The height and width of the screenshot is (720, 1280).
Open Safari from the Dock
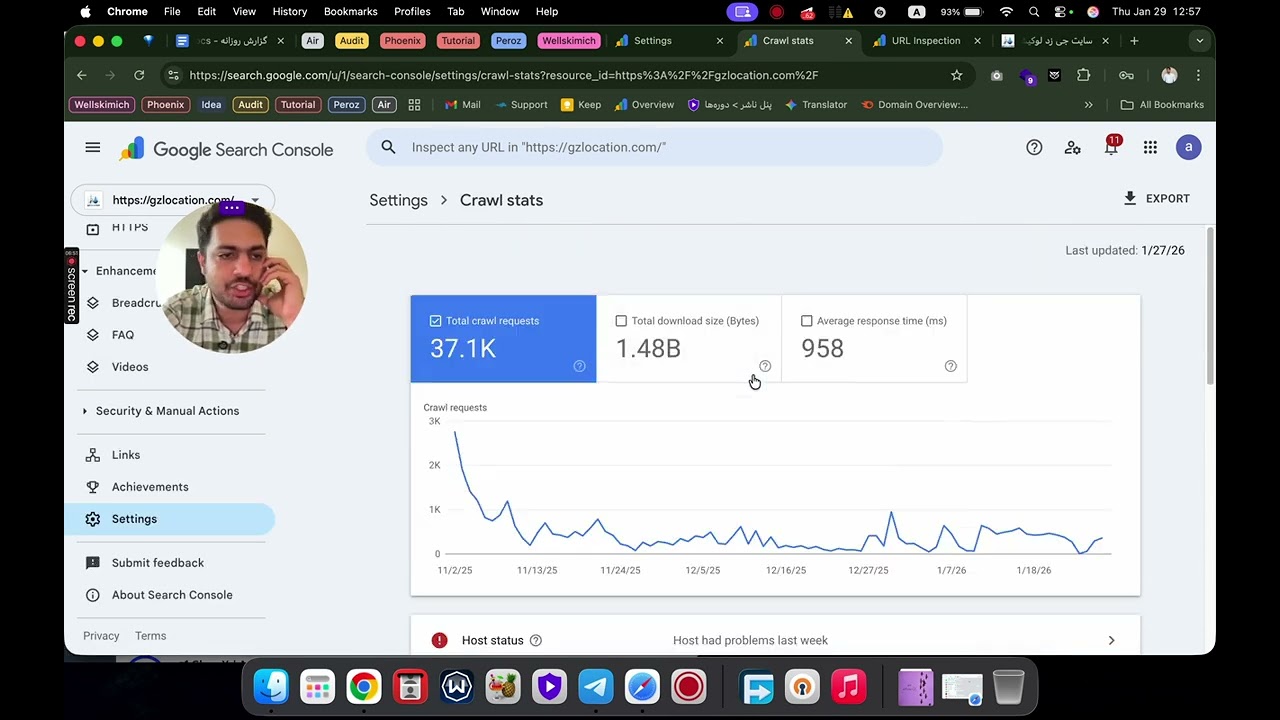pos(642,687)
